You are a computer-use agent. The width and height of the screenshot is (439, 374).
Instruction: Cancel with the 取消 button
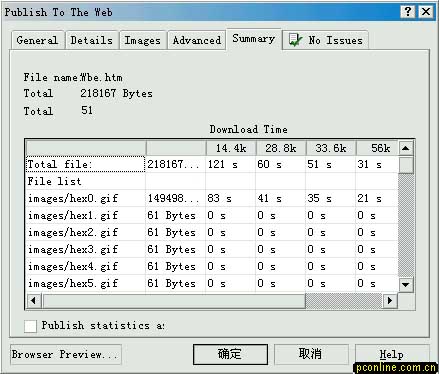click(x=311, y=354)
